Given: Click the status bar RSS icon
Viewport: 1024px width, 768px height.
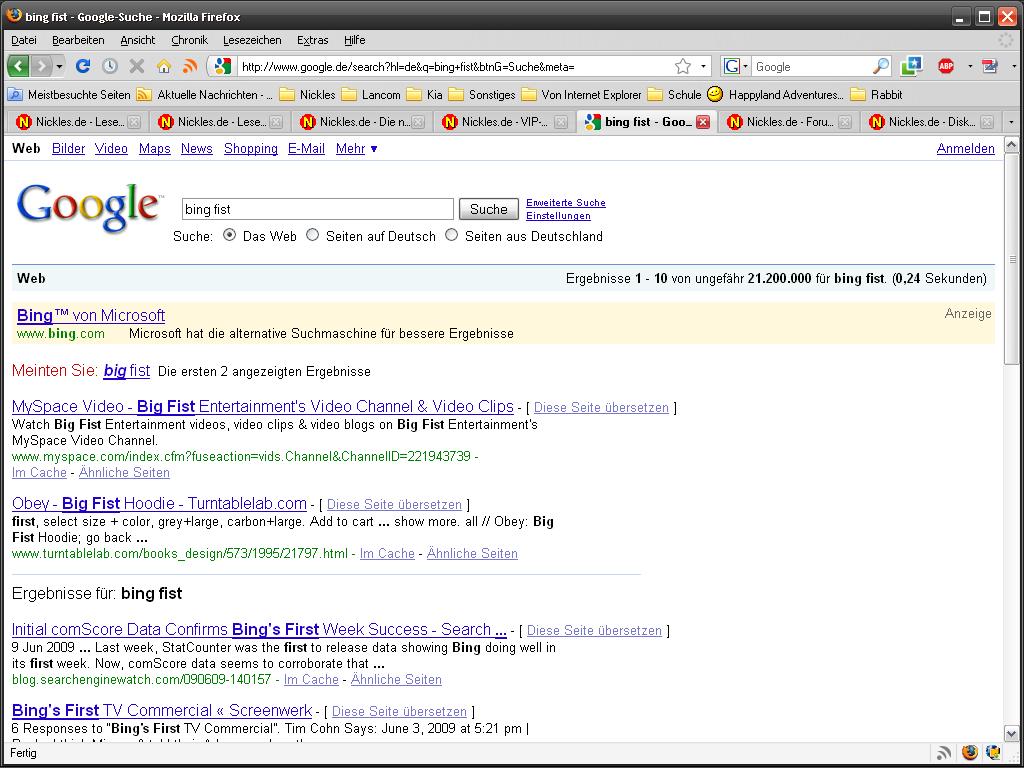Looking at the screenshot, I should point(944,753).
